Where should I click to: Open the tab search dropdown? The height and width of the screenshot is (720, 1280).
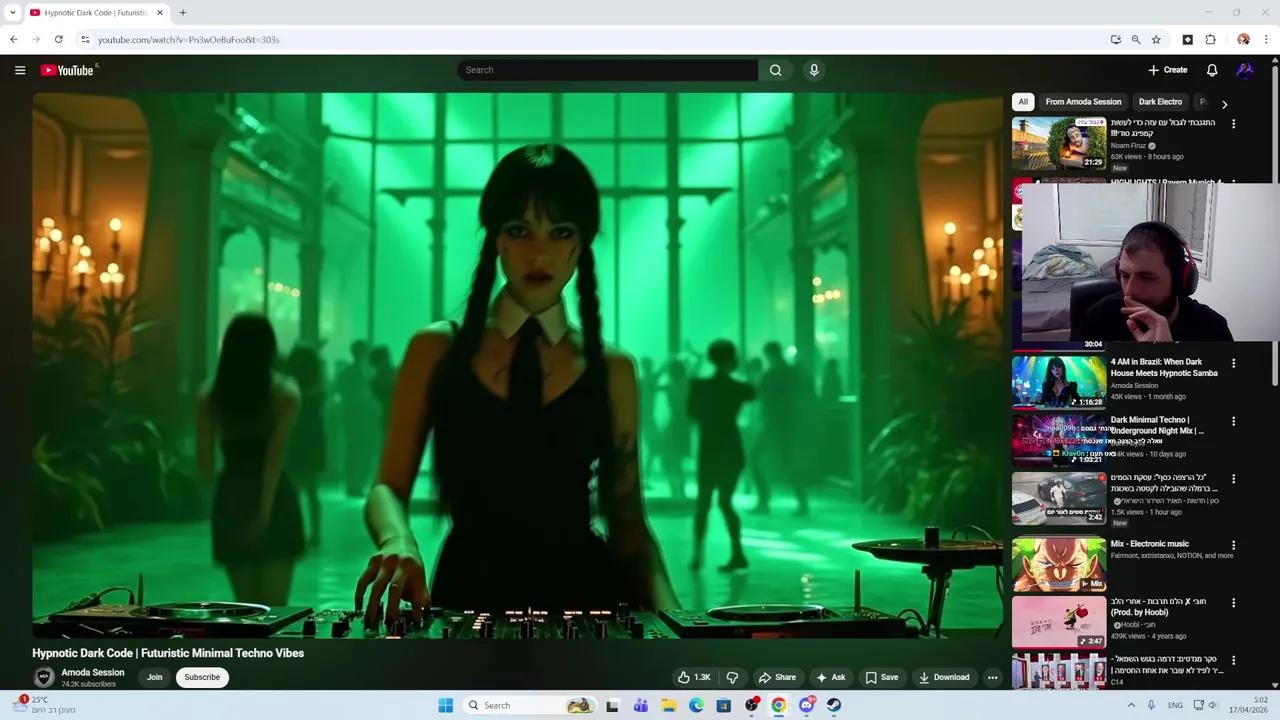(x=12, y=12)
